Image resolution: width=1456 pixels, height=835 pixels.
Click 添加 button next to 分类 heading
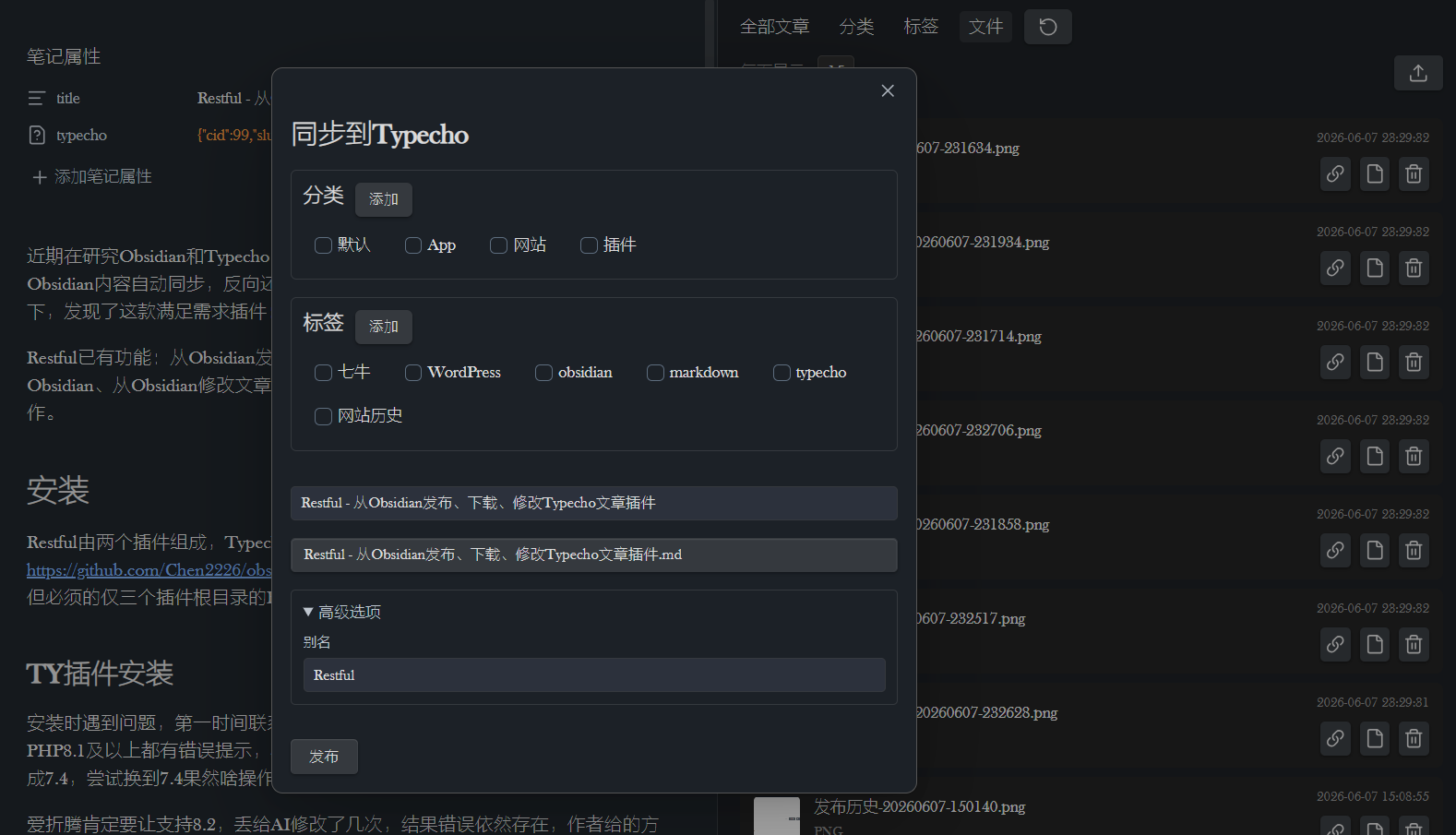(384, 199)
